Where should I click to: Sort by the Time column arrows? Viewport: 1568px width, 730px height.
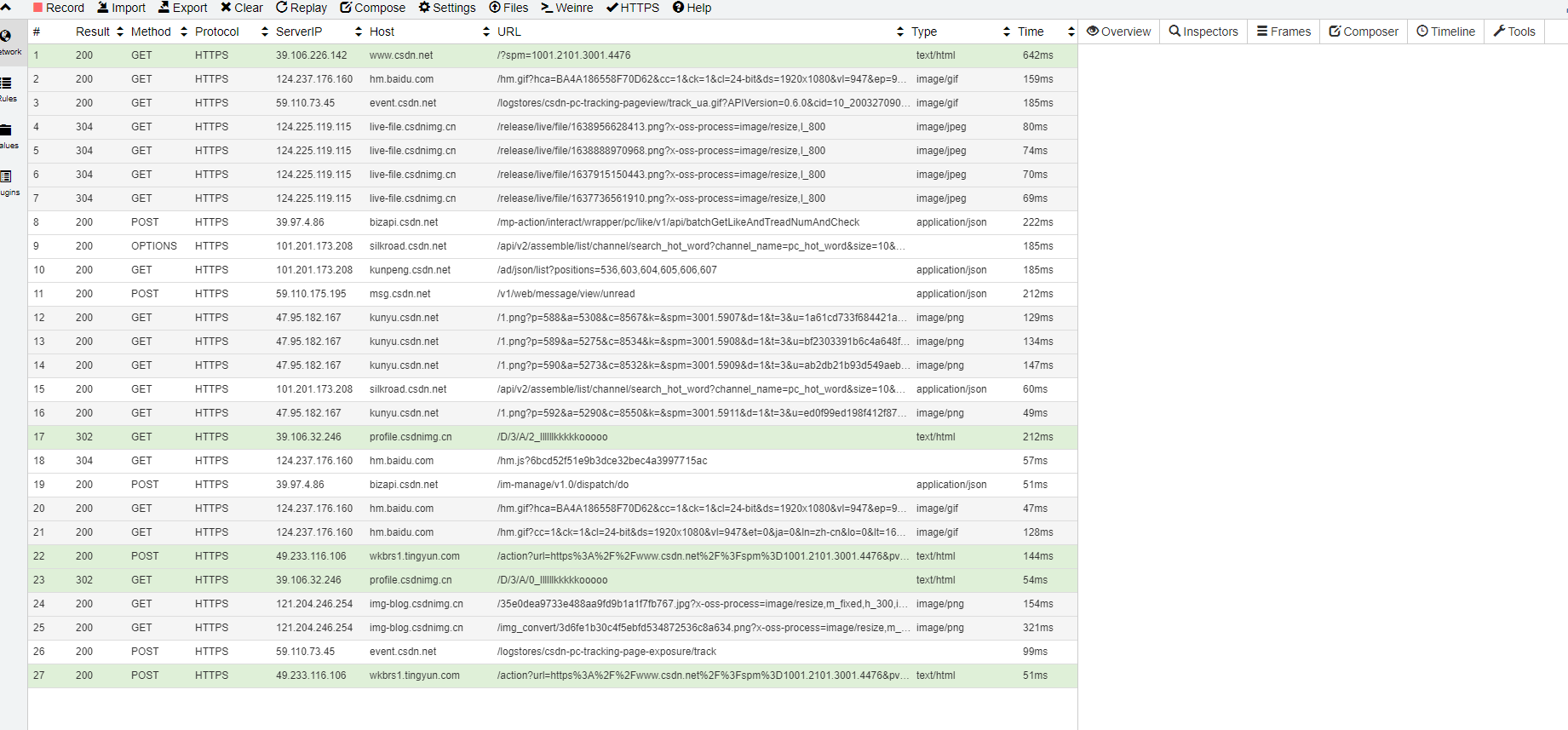(1071, 32)
